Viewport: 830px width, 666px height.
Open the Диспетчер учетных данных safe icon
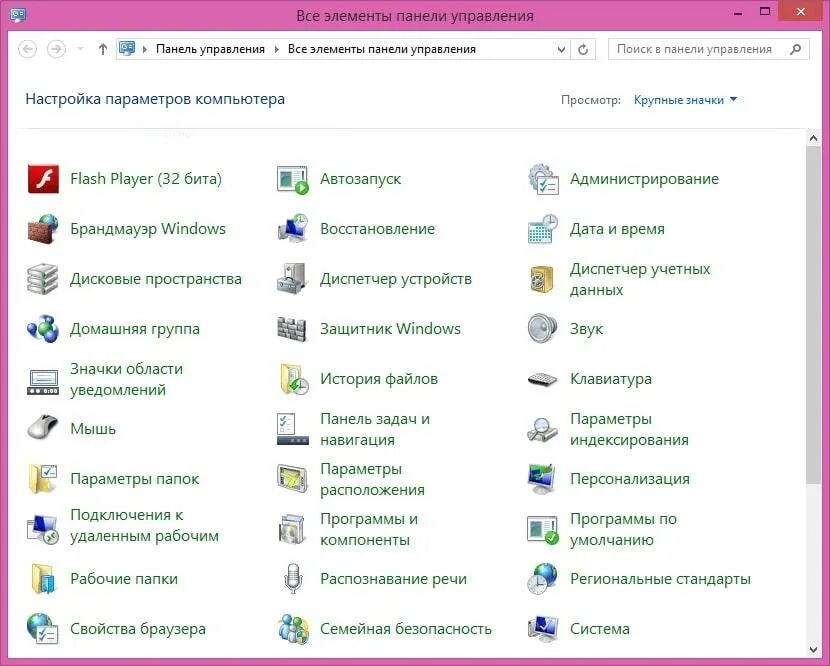(542, 279)
